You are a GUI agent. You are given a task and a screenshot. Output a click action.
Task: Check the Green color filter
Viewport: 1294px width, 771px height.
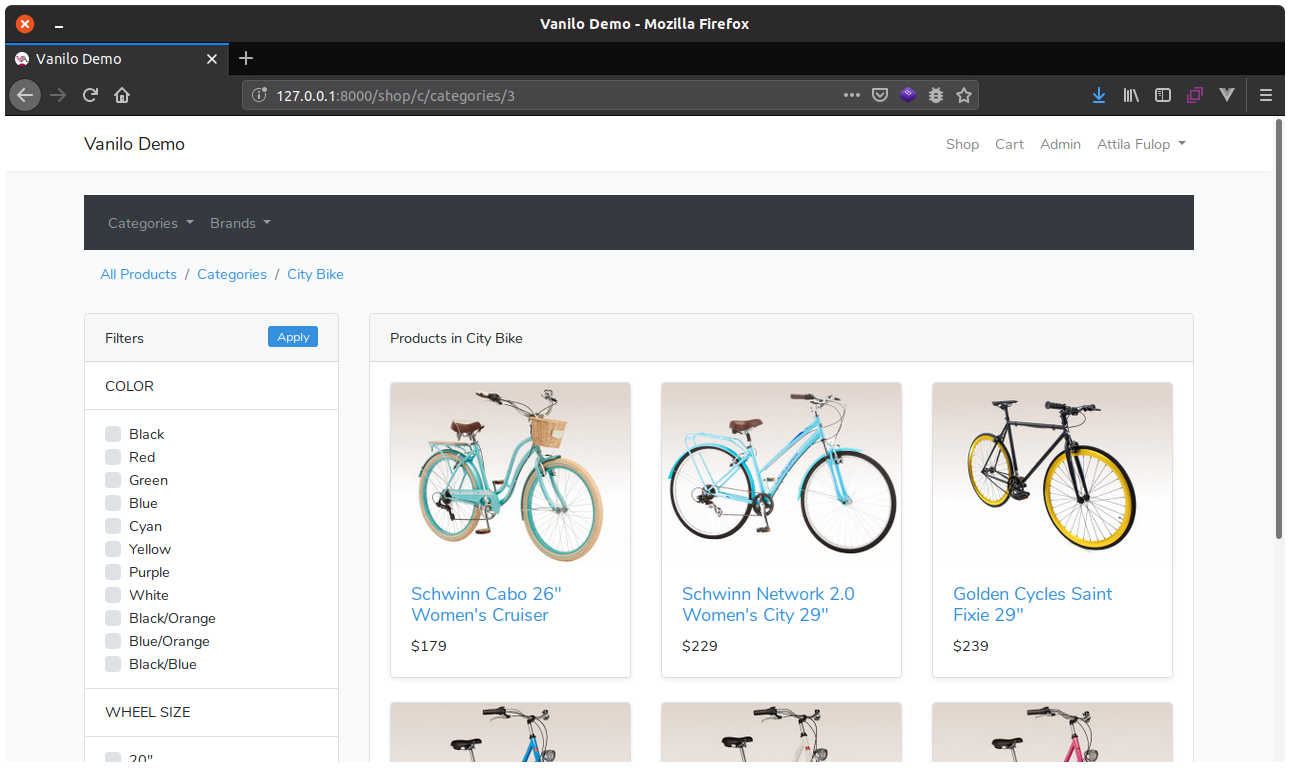coord(113,480)
